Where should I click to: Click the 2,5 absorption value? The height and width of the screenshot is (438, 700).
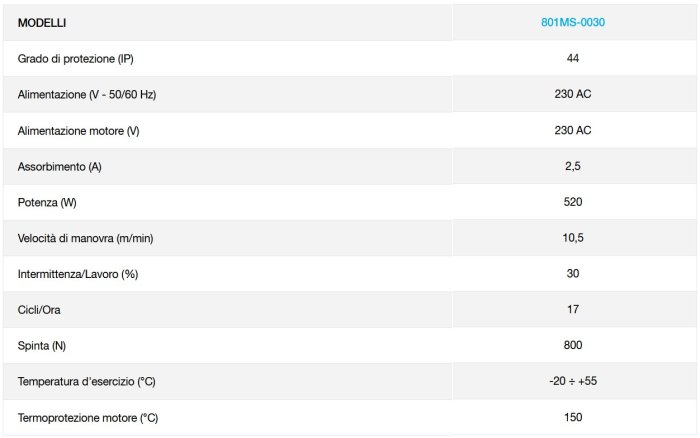click(x=573, y=166)
